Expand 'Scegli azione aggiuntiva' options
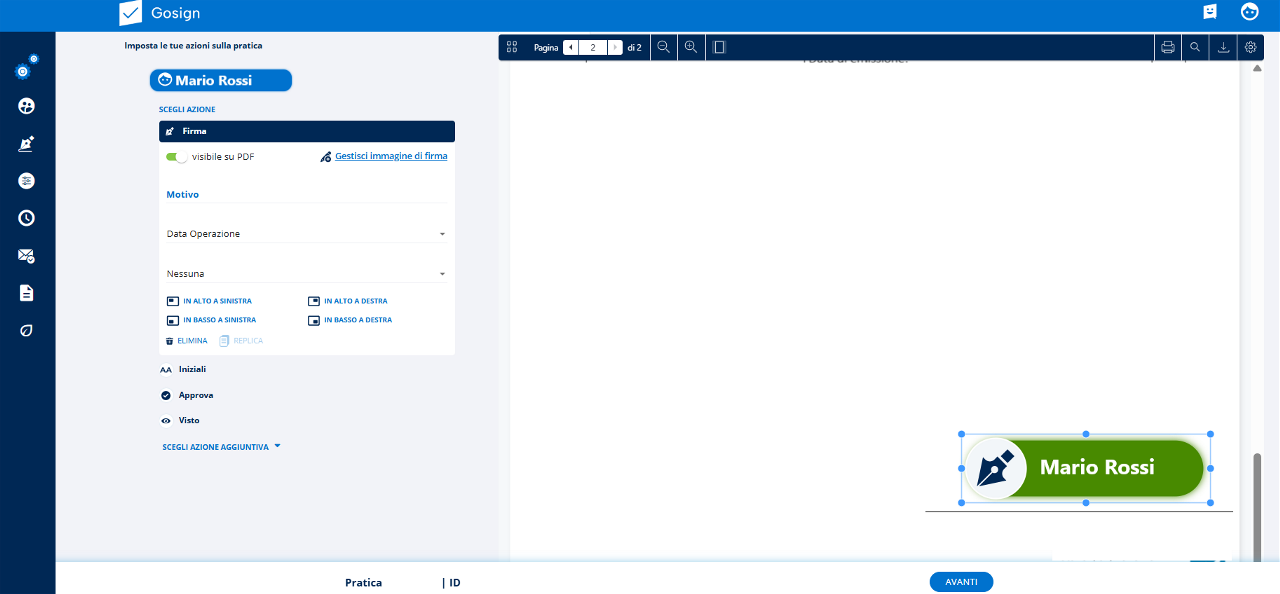The height and width of the screenshot is (594, 1280). click(221, 447)
